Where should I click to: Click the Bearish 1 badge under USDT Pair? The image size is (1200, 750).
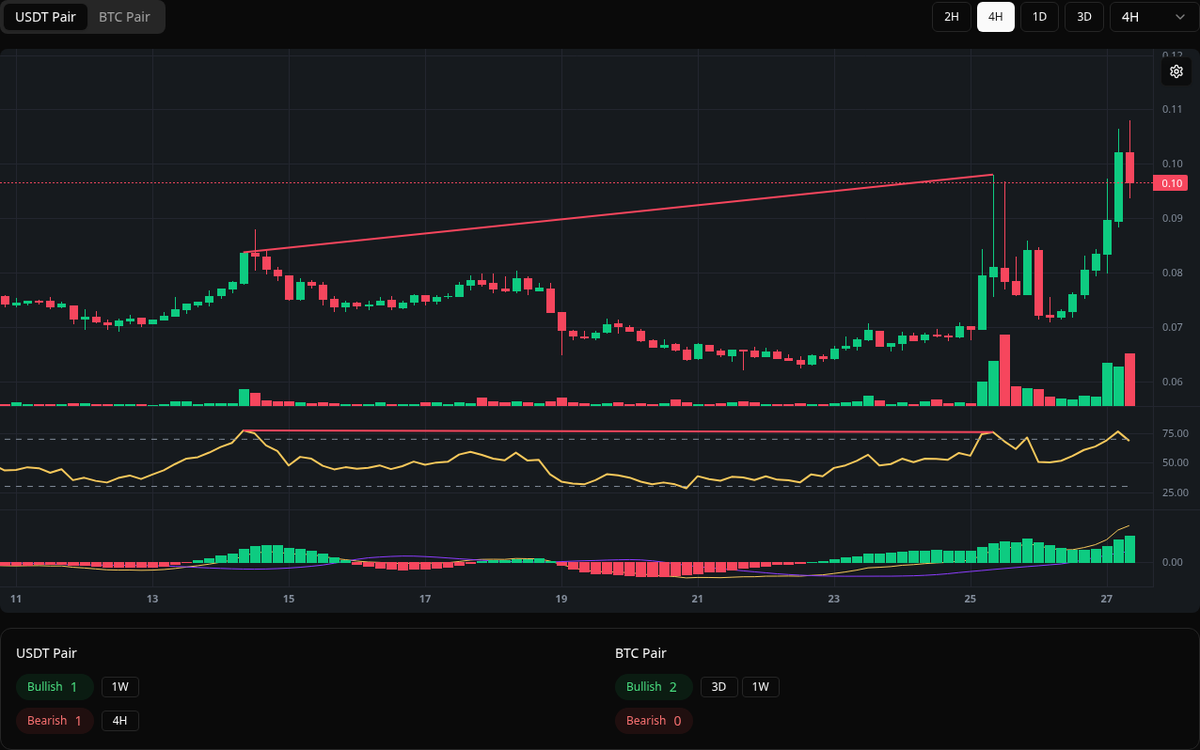(x=54, y=720)
